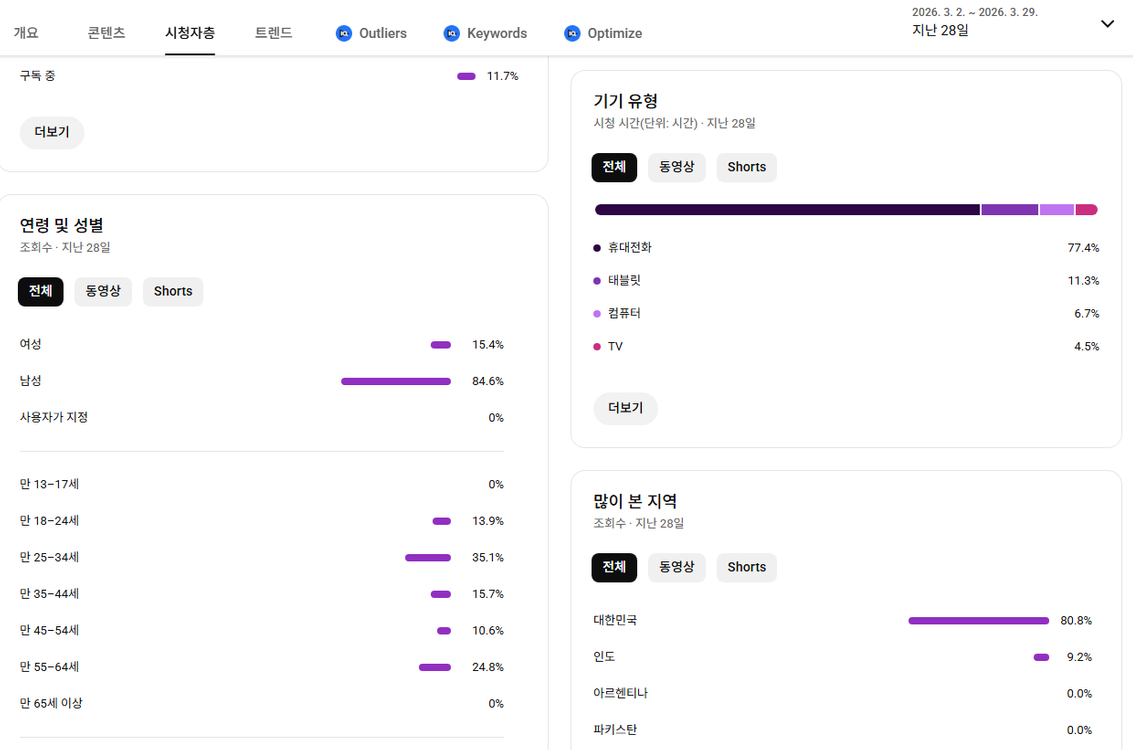
Task: Click the 휴대전화 legend color dot
Action: (x=597, y=248)
